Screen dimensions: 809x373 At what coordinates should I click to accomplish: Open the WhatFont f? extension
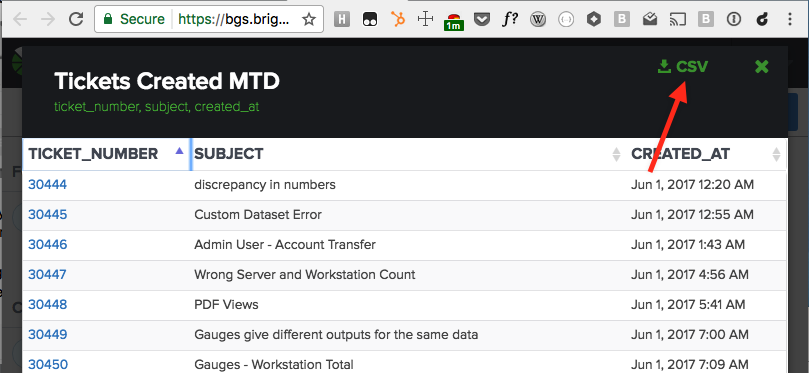[510, 20]
